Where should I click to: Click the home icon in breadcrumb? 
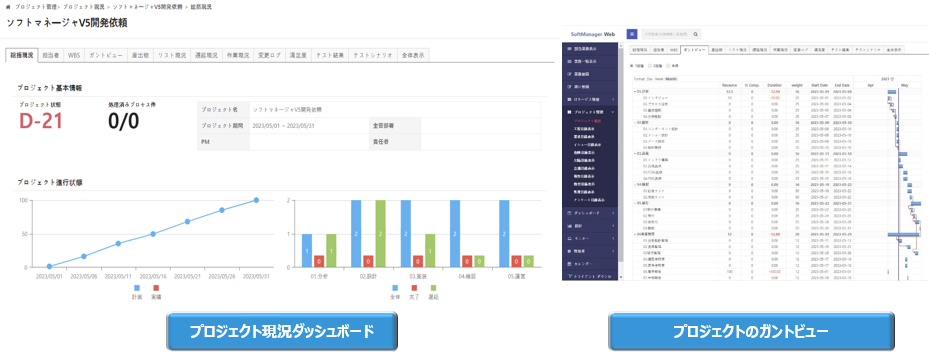(8, 7)
